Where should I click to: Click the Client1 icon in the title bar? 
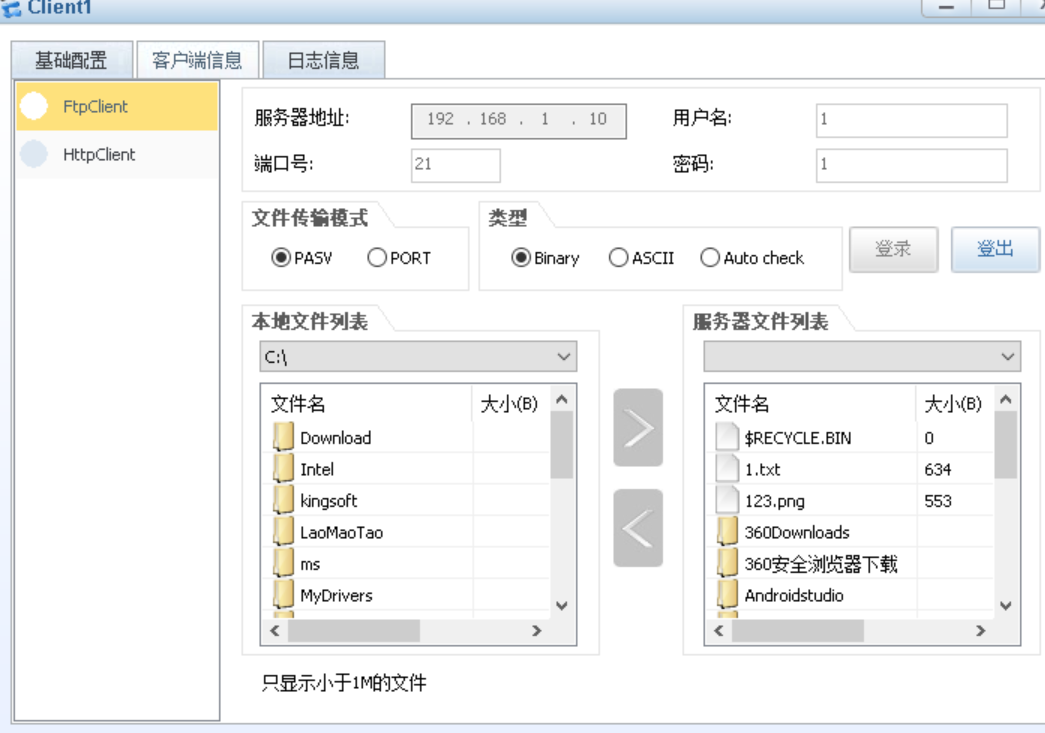pyautogui.click(x=12, y=8)
